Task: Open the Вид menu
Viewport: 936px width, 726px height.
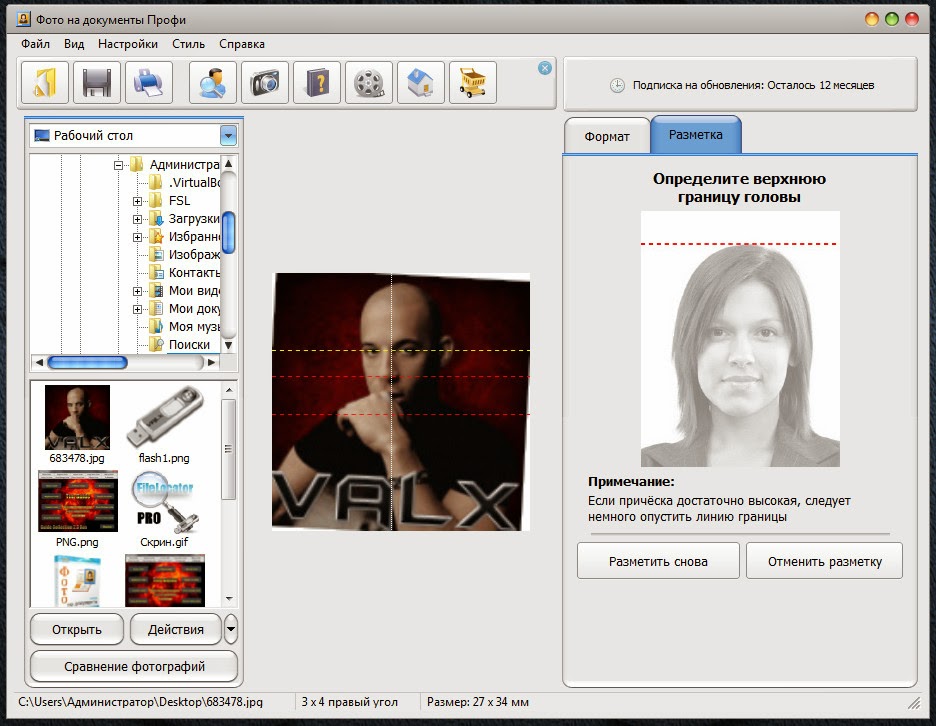Action: click(74, 44)
